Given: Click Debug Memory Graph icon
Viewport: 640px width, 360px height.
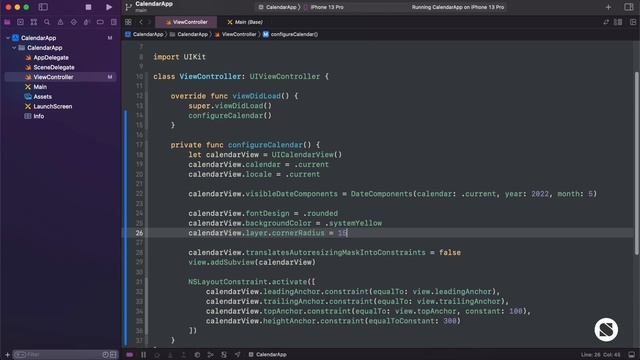Looking at the screenshot, I should (x=210, y=355).
